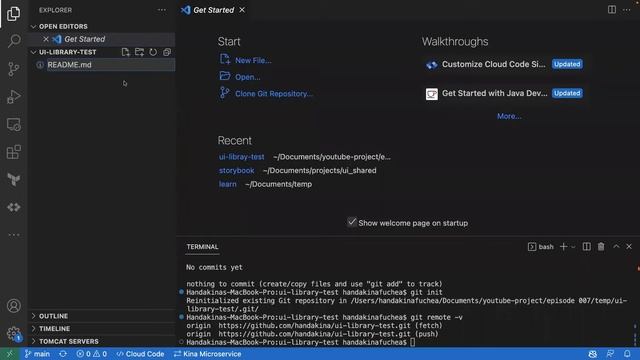This screenshot has width=640, height=360.
Task: Refresh the explorer file tree
Action: [153, 52]
